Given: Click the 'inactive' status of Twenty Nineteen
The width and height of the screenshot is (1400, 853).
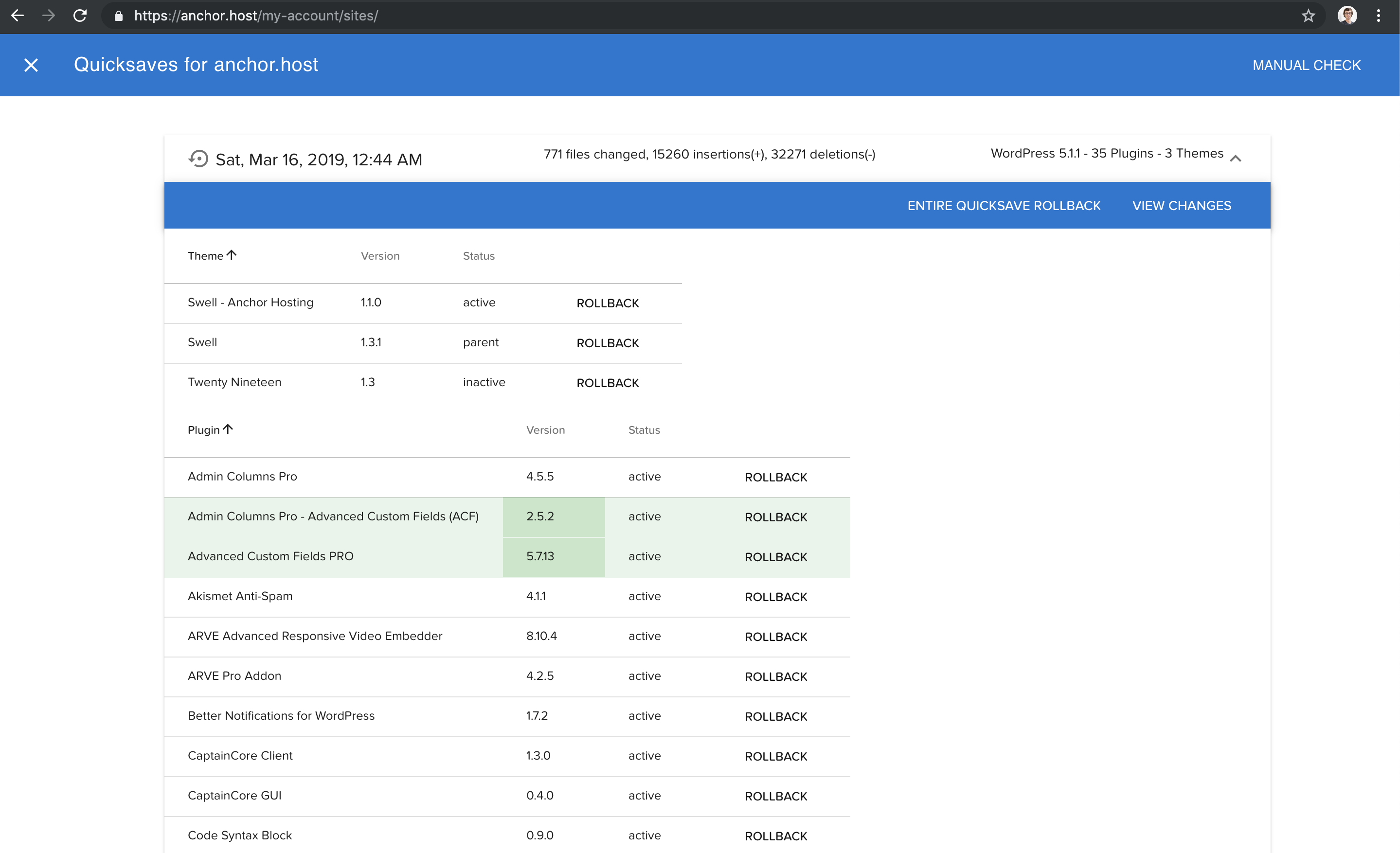Looking at the screenshot, I should pos(484,382).
